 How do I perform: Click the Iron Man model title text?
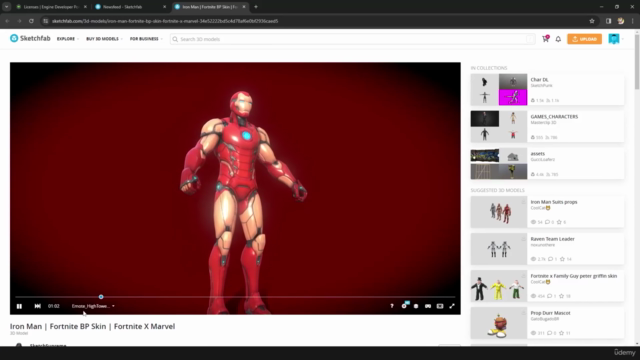(93, 326)
